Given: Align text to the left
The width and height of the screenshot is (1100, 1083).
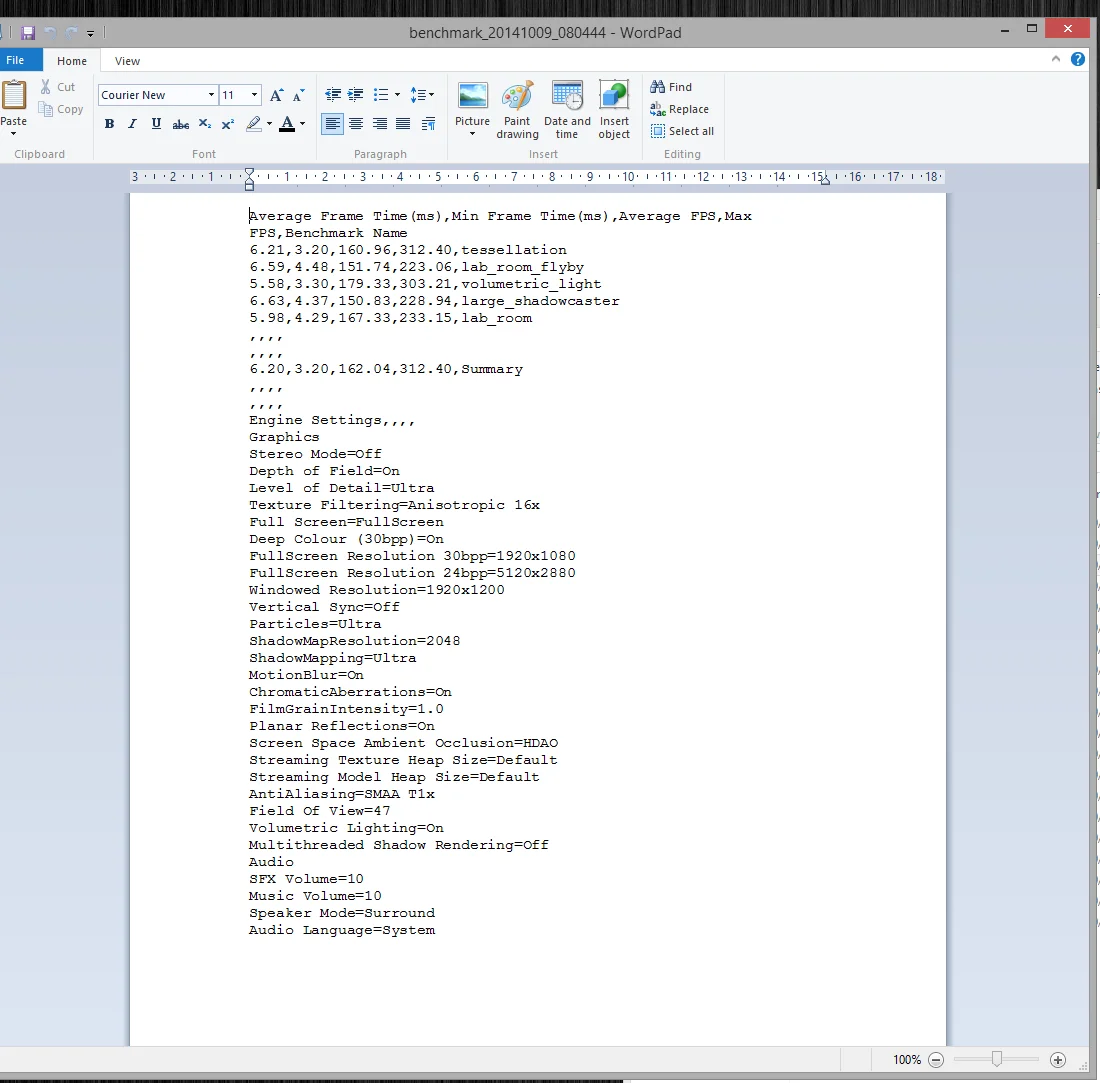Looking at the screenshot, I should coord(333,124).
